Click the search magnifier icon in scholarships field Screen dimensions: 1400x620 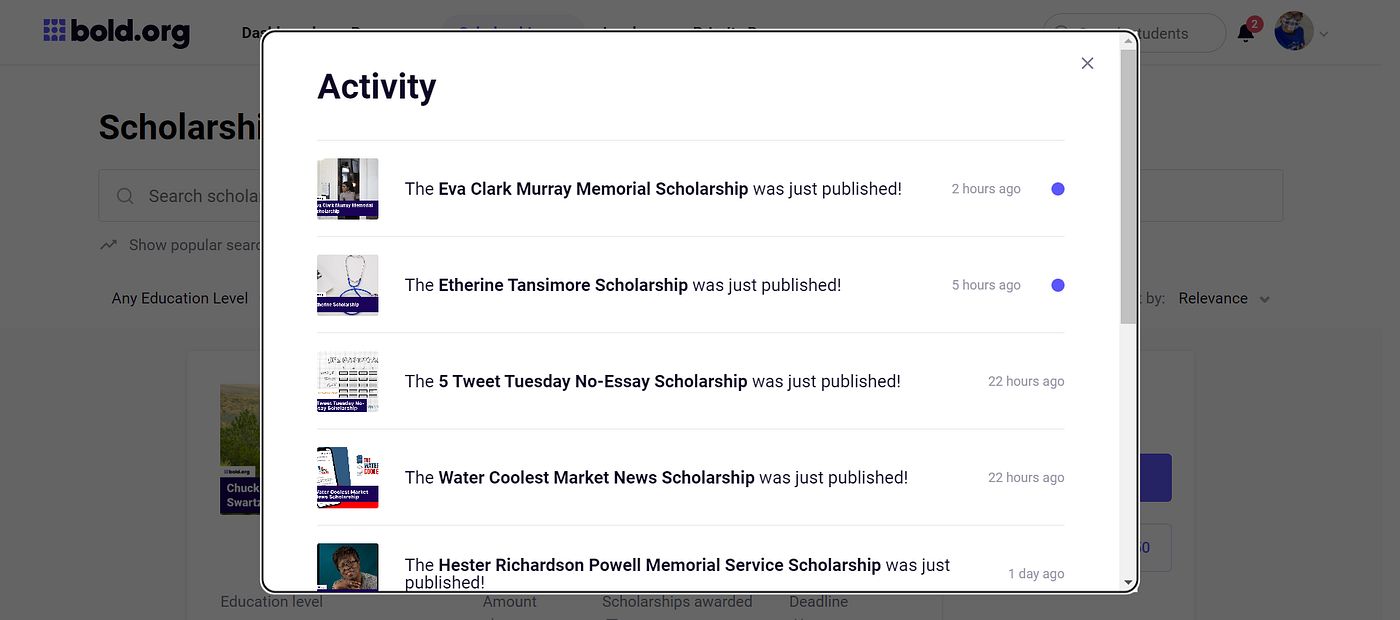(125, 196)
